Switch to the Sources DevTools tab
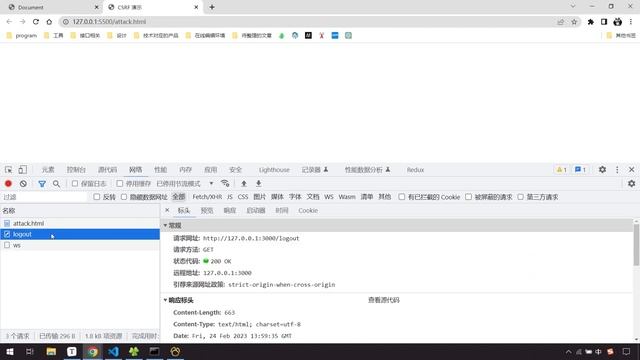The height and width of the screenshot is (360, 640). click(x=107, y=169)
